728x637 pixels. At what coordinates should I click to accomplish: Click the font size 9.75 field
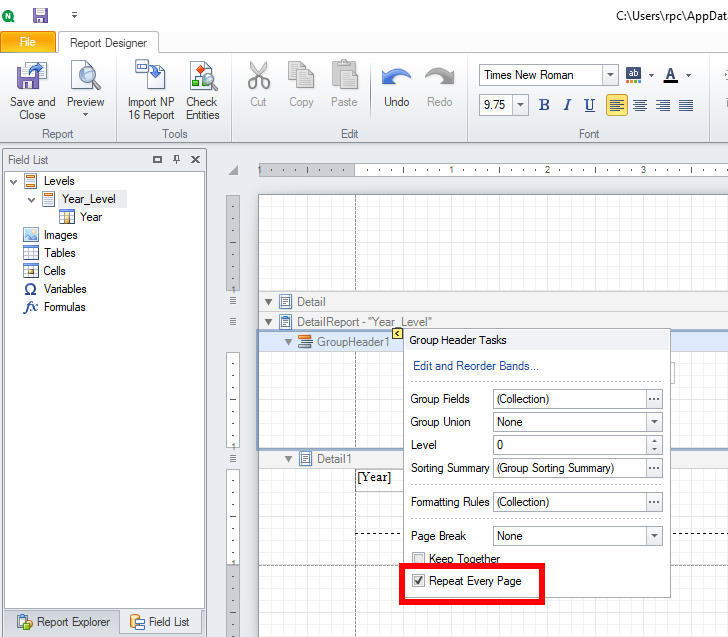496,105
